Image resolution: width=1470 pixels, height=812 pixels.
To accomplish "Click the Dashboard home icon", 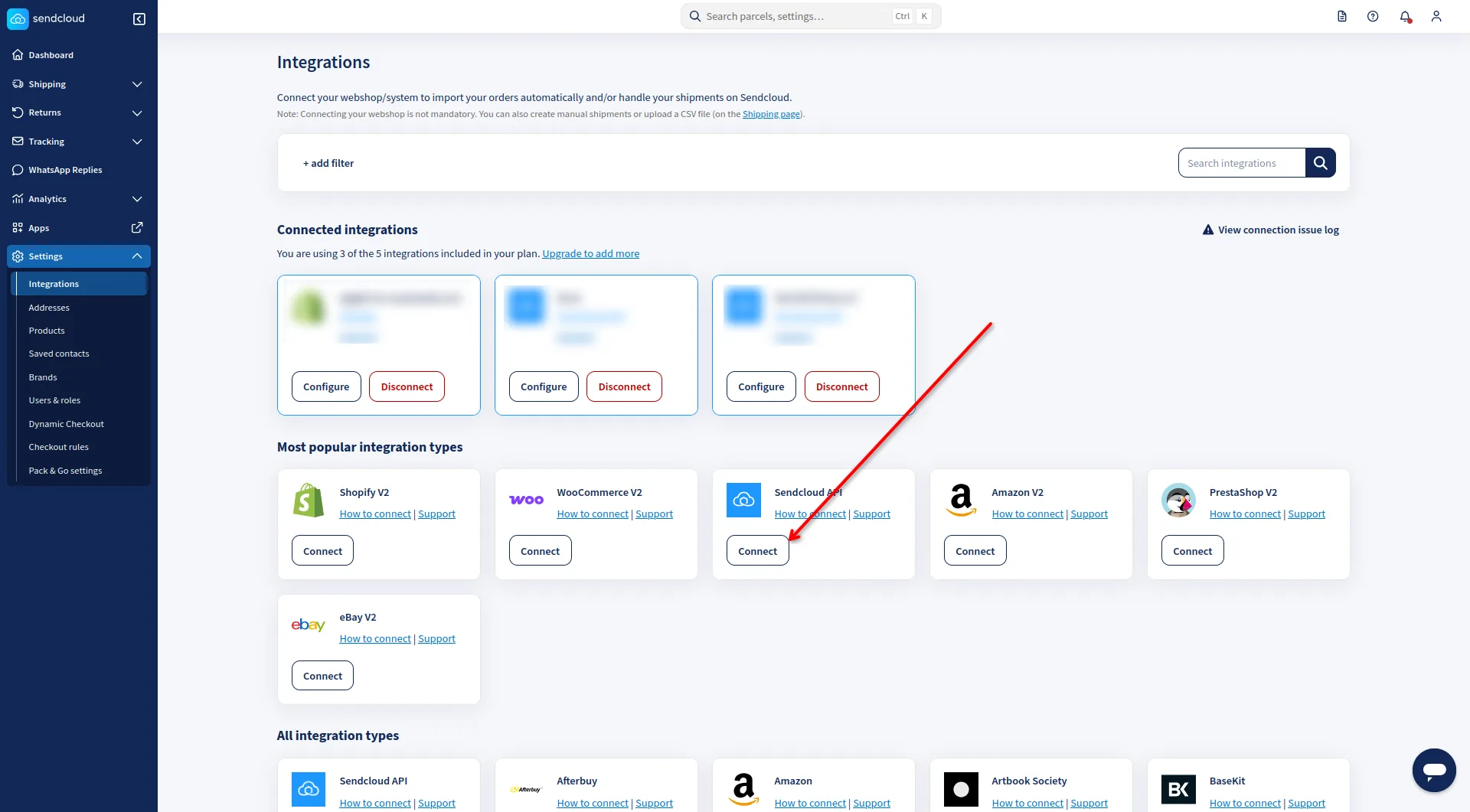I will tap(18, 55).
